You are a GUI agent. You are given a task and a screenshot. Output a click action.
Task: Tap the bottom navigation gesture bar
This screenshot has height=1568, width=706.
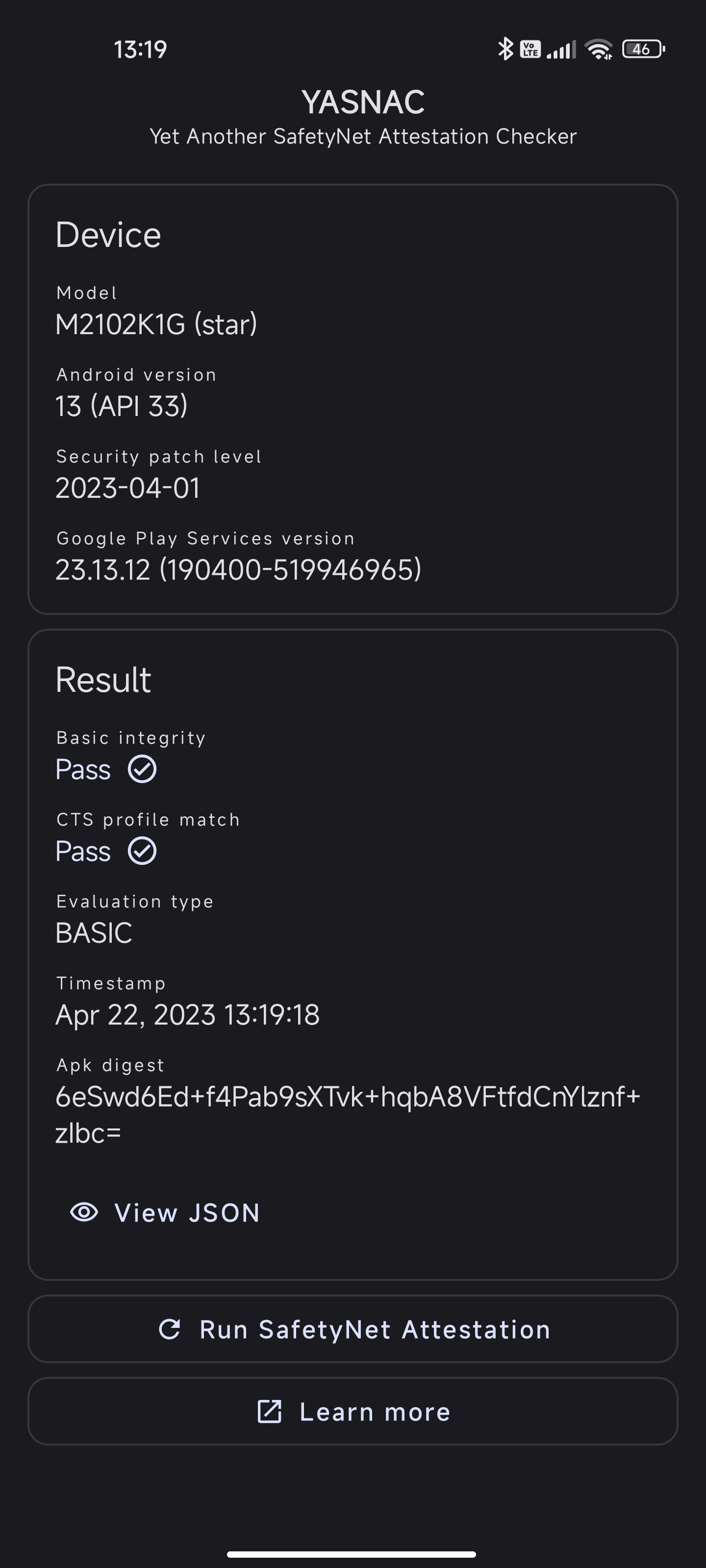point(352,1554)
